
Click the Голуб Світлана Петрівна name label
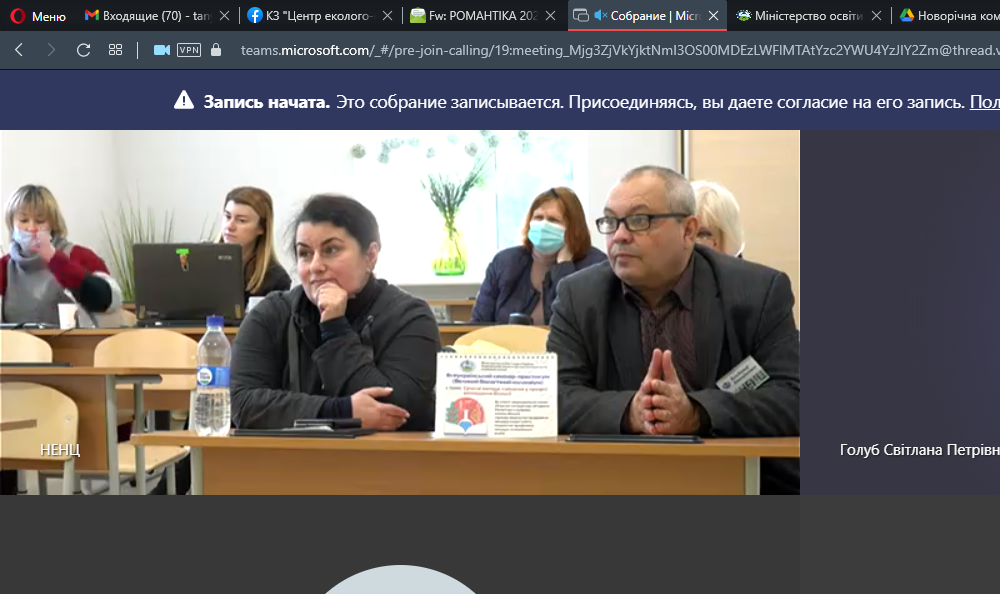pyautogui.click(x=920, y=450)
